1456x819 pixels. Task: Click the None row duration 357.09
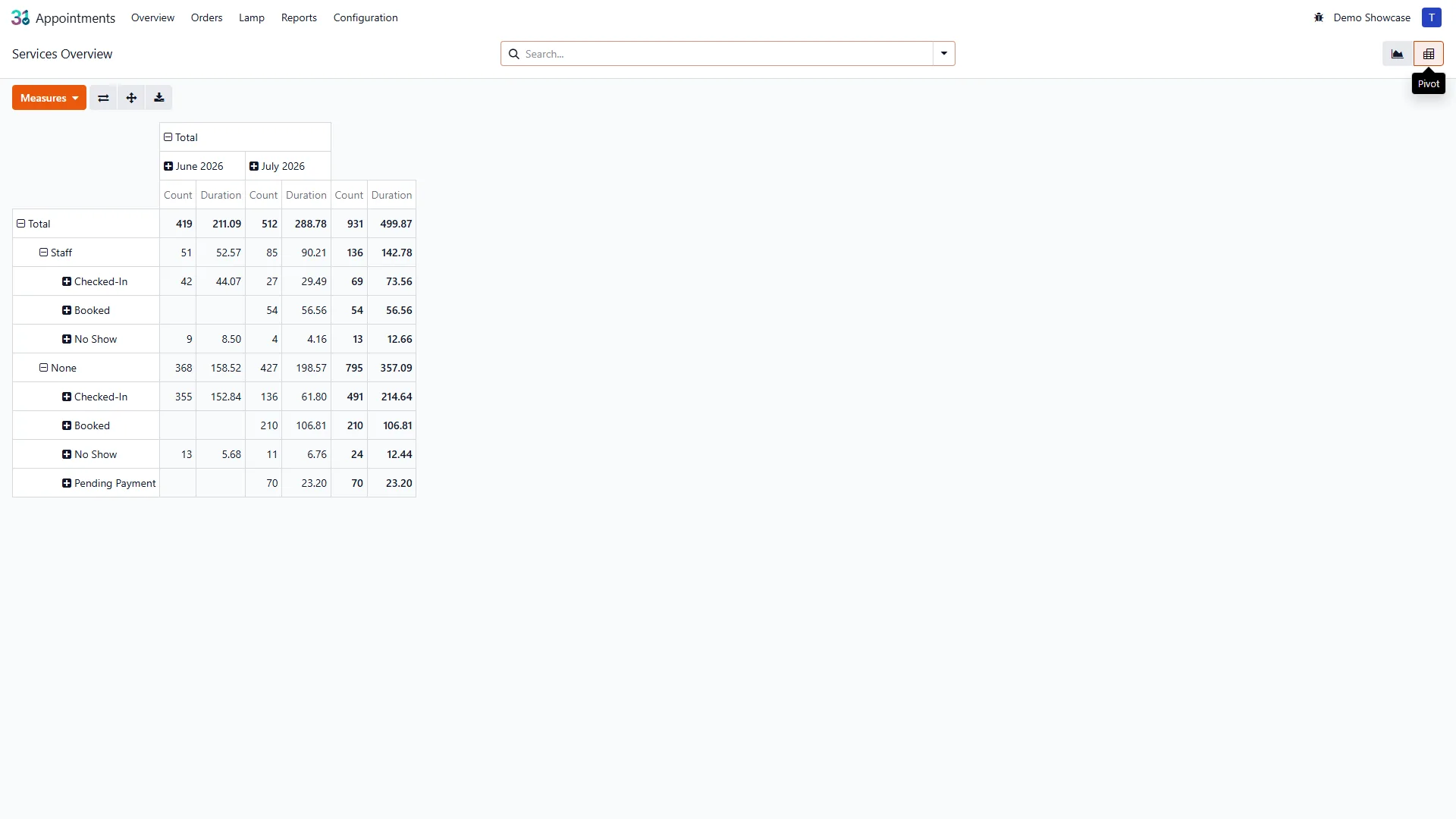click(x=392, y=368)
